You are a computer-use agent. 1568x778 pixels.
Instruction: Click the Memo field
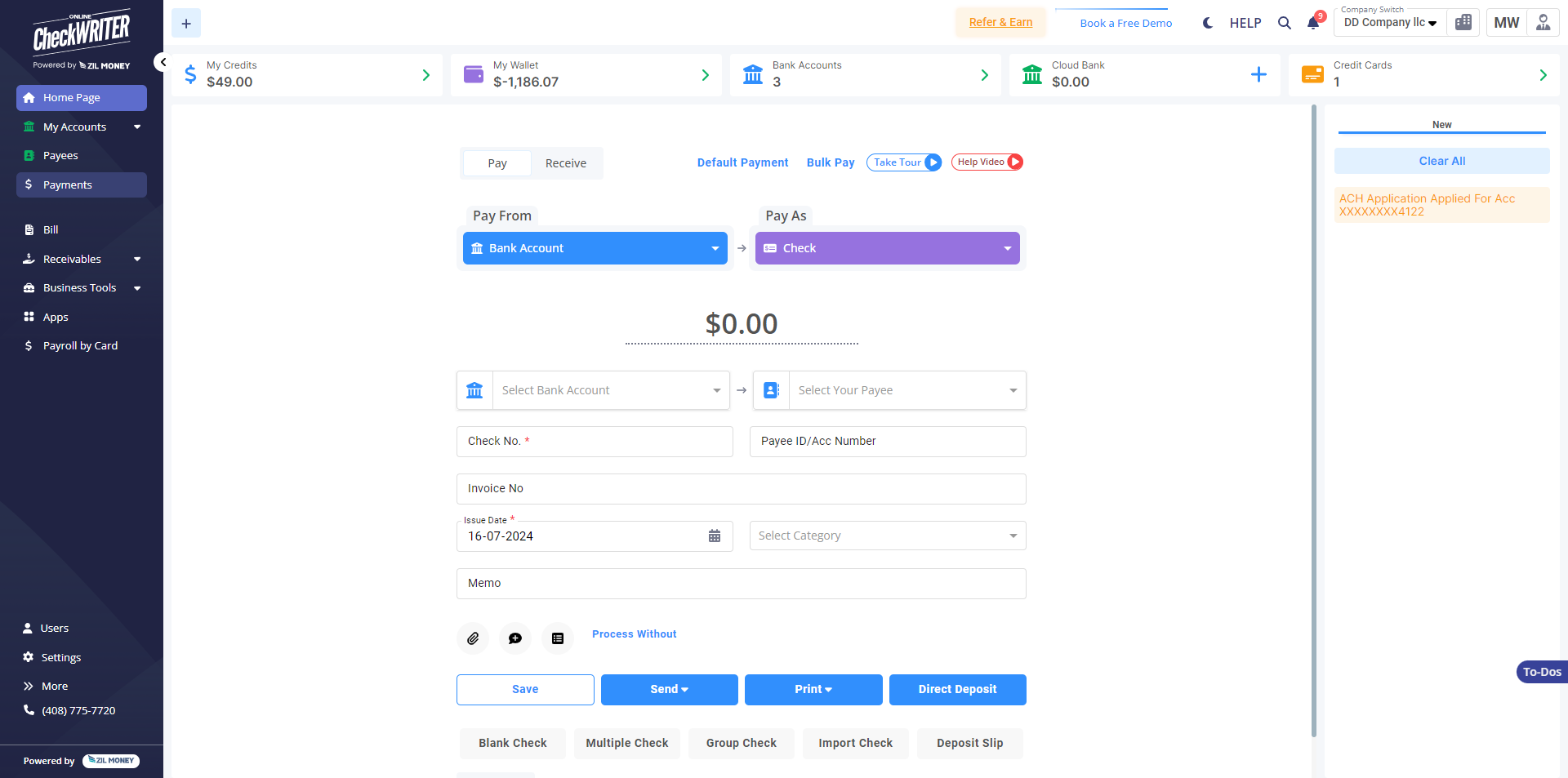742,584
